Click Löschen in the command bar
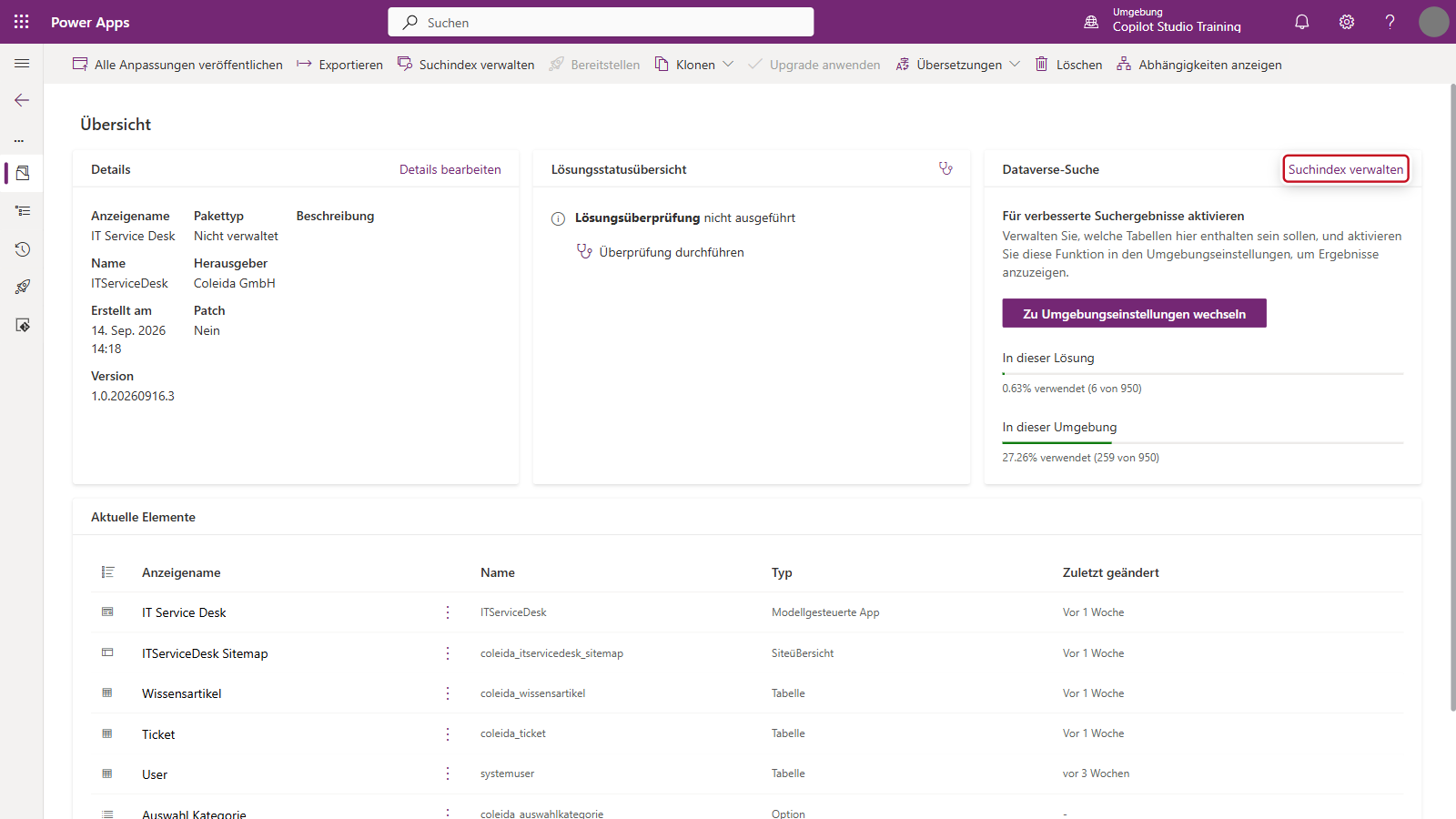Screen dimensions: 1456x819 pyautogui.click(x=1068, y=65)
